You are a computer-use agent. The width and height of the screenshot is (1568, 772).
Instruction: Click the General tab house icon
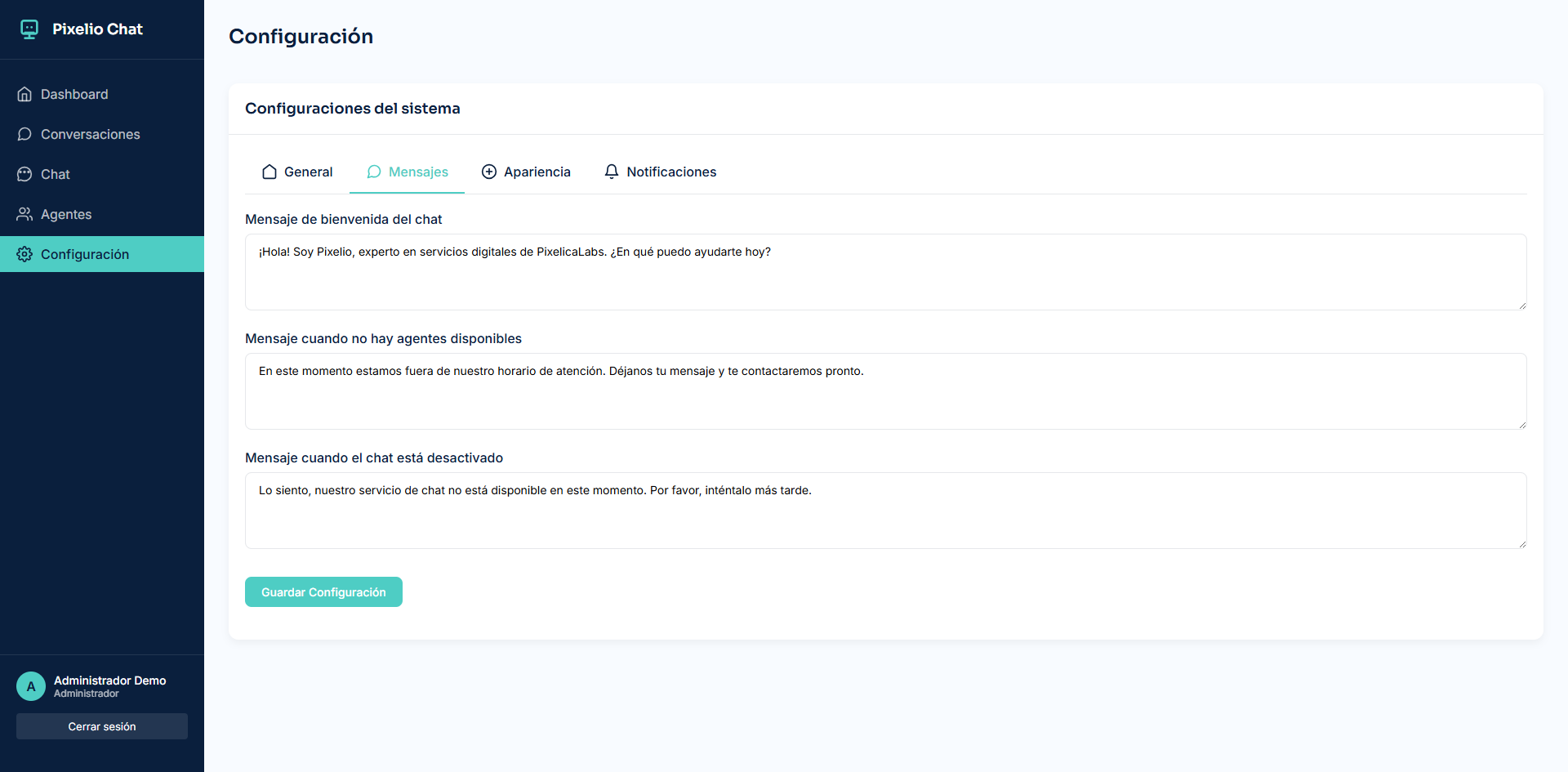tap(269, 172)
